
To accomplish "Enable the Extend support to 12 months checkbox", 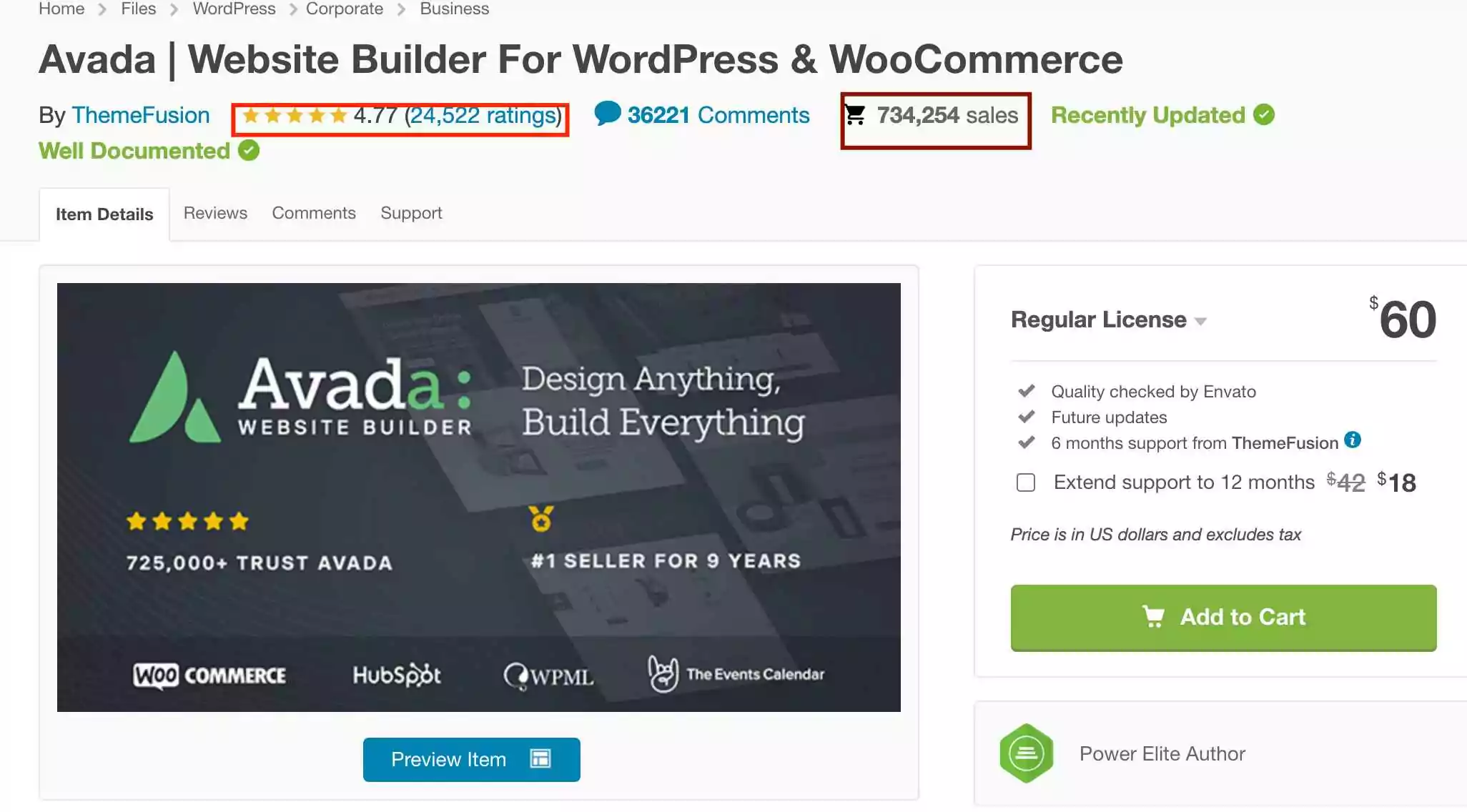I will (1026, 482).
